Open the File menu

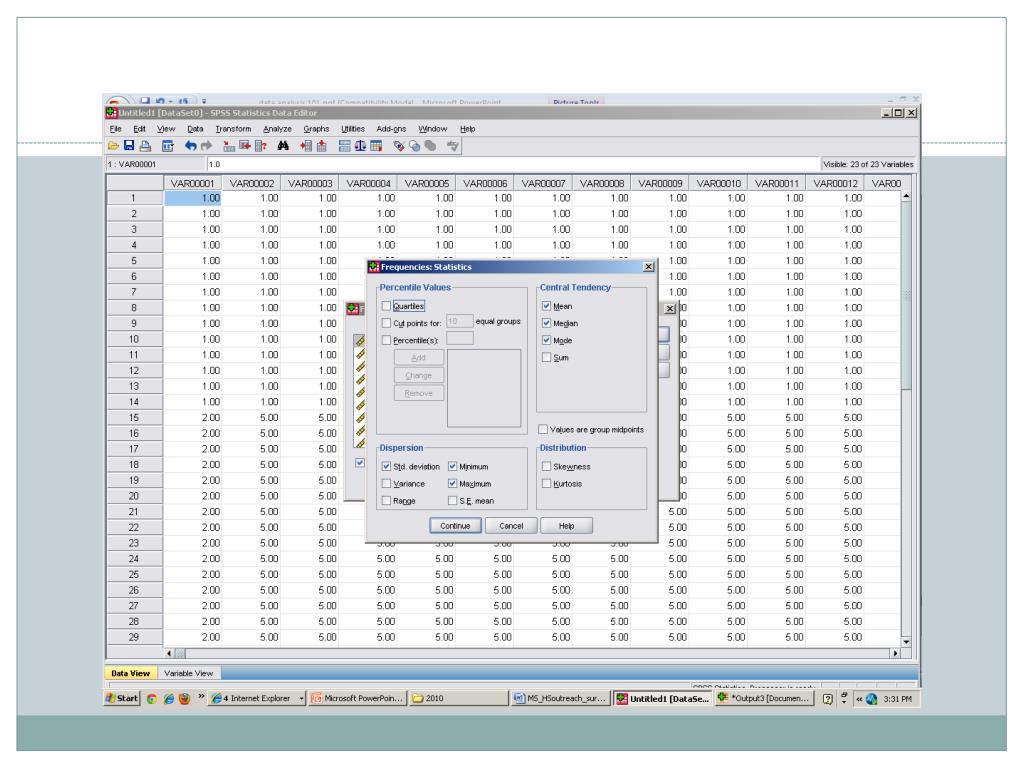(116, 129)
